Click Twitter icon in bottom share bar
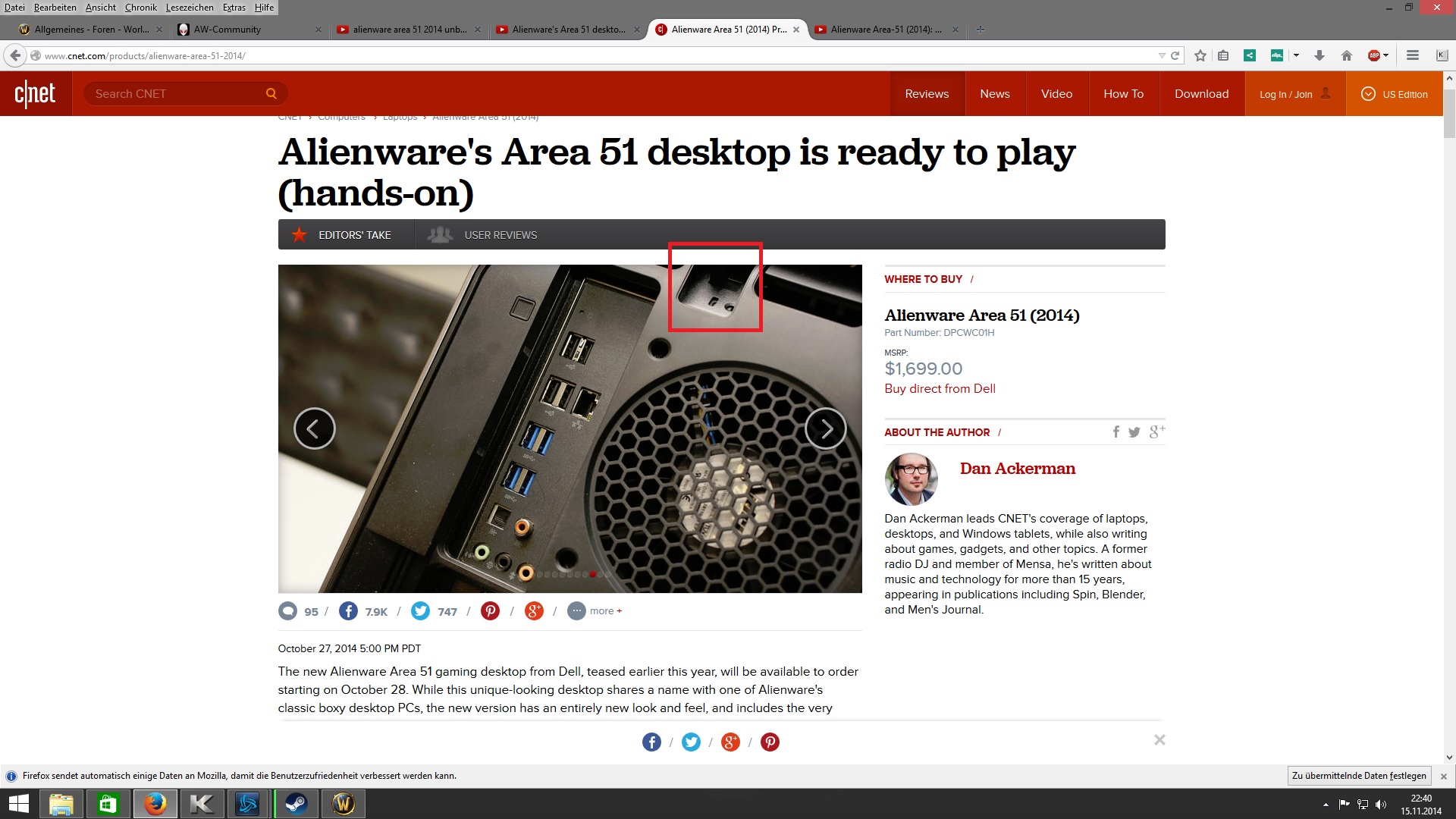 tap(691, 742)
